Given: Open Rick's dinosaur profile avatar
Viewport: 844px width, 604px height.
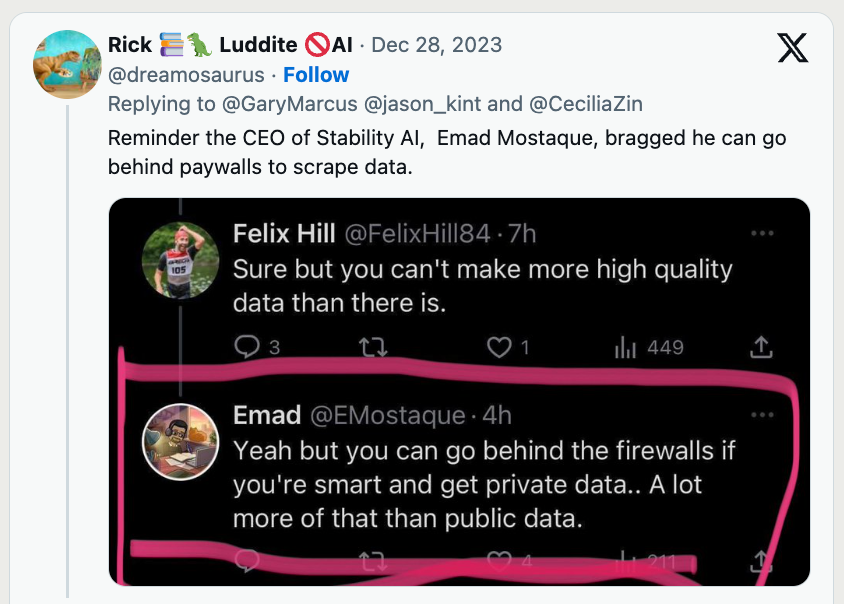Looking at the screenshot, I should pos(67,64).
